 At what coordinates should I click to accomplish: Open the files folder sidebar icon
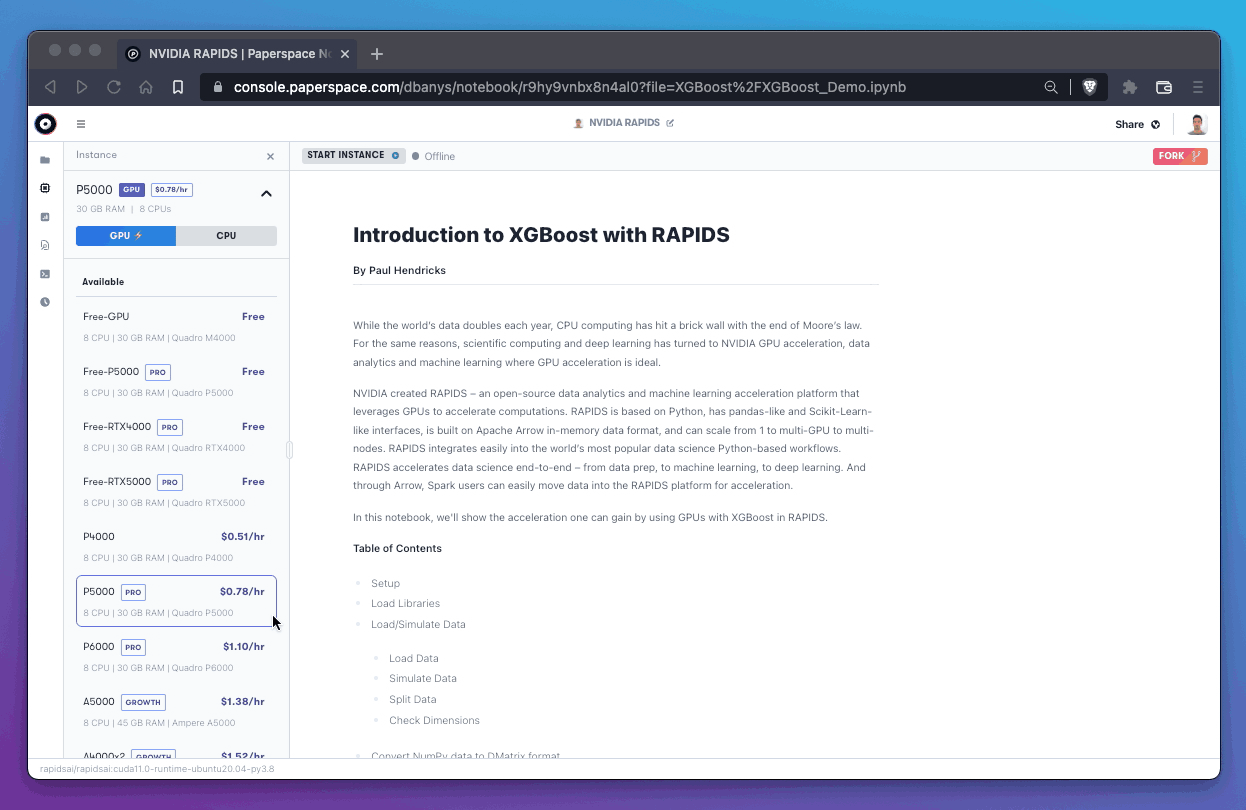[45, 160]
